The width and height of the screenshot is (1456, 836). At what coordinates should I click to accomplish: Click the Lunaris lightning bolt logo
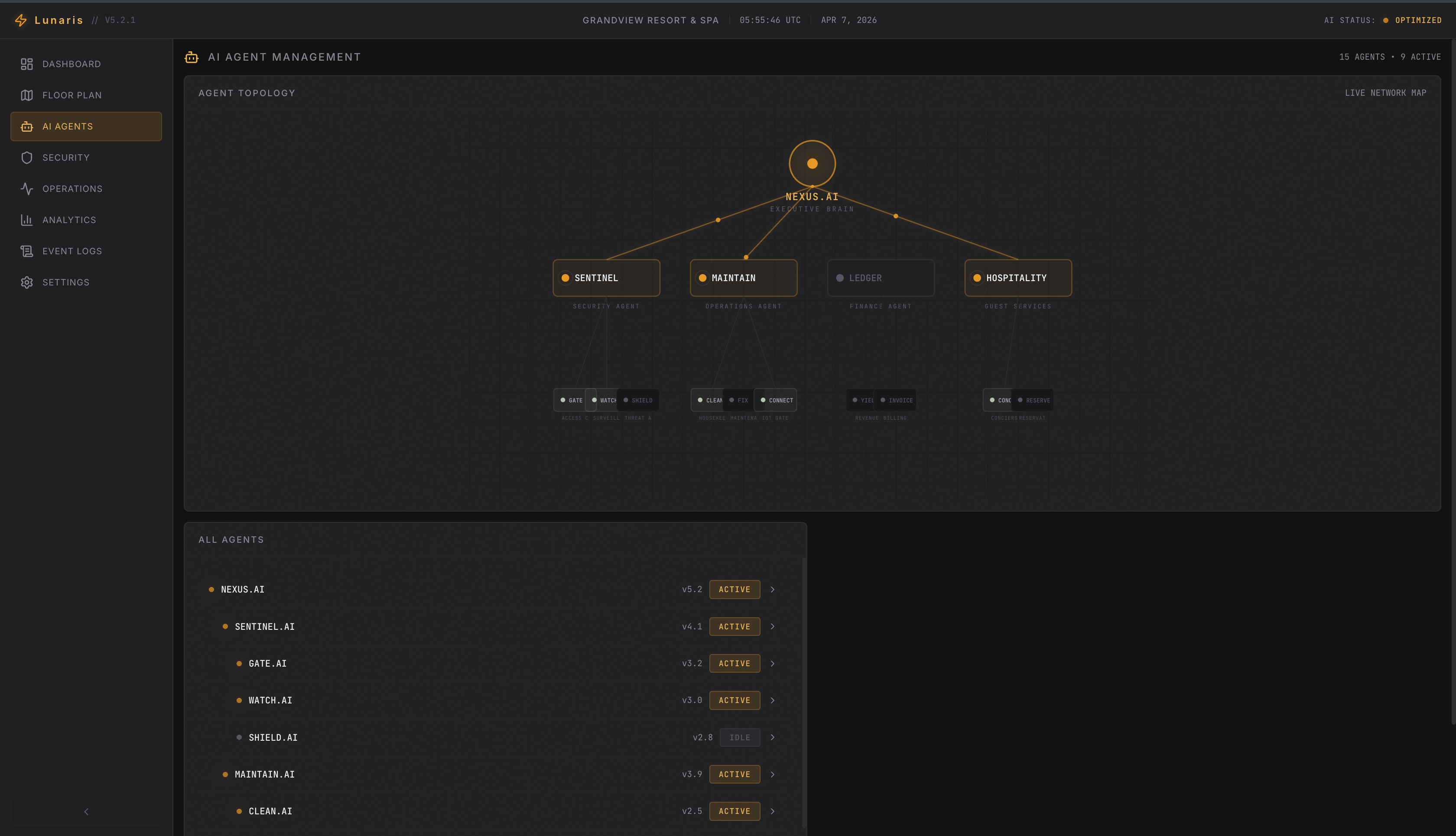[21, 20]
